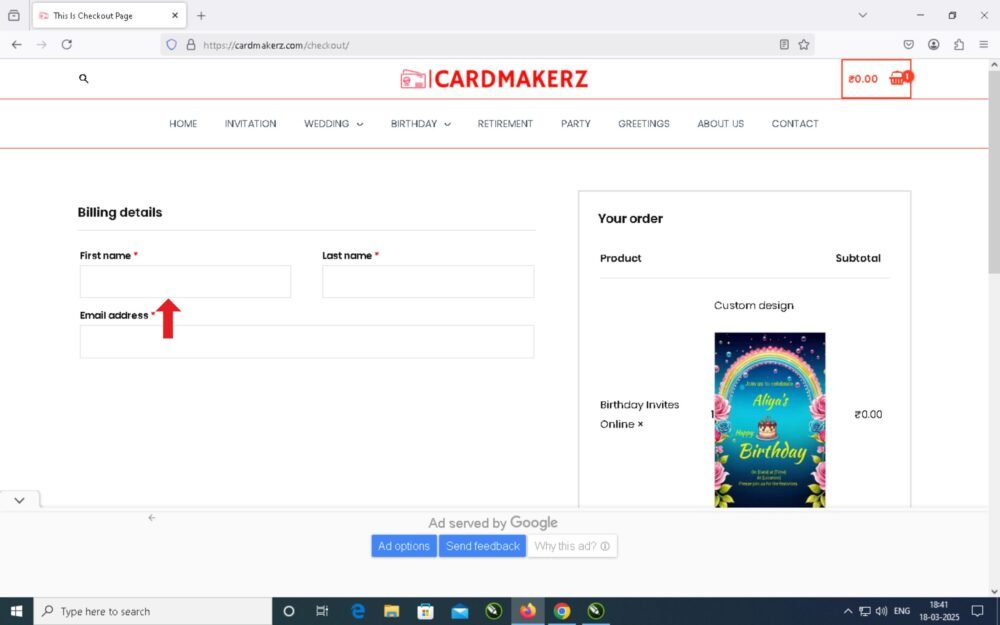This screenshot has height=625, width=1000.
Task: Click inside the First name input field
Action: tap(185, 281)
